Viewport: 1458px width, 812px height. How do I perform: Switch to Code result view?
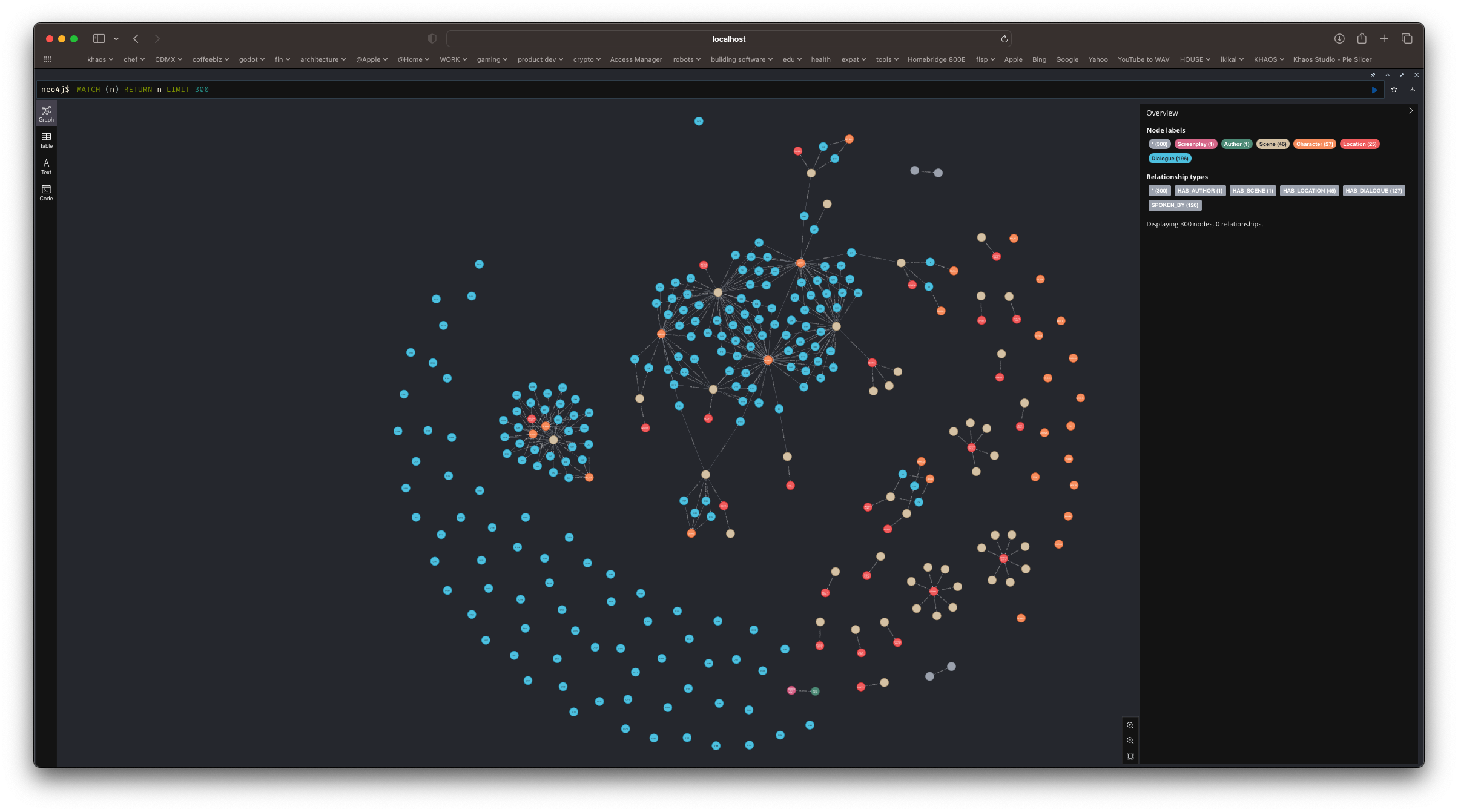point(46,193)
